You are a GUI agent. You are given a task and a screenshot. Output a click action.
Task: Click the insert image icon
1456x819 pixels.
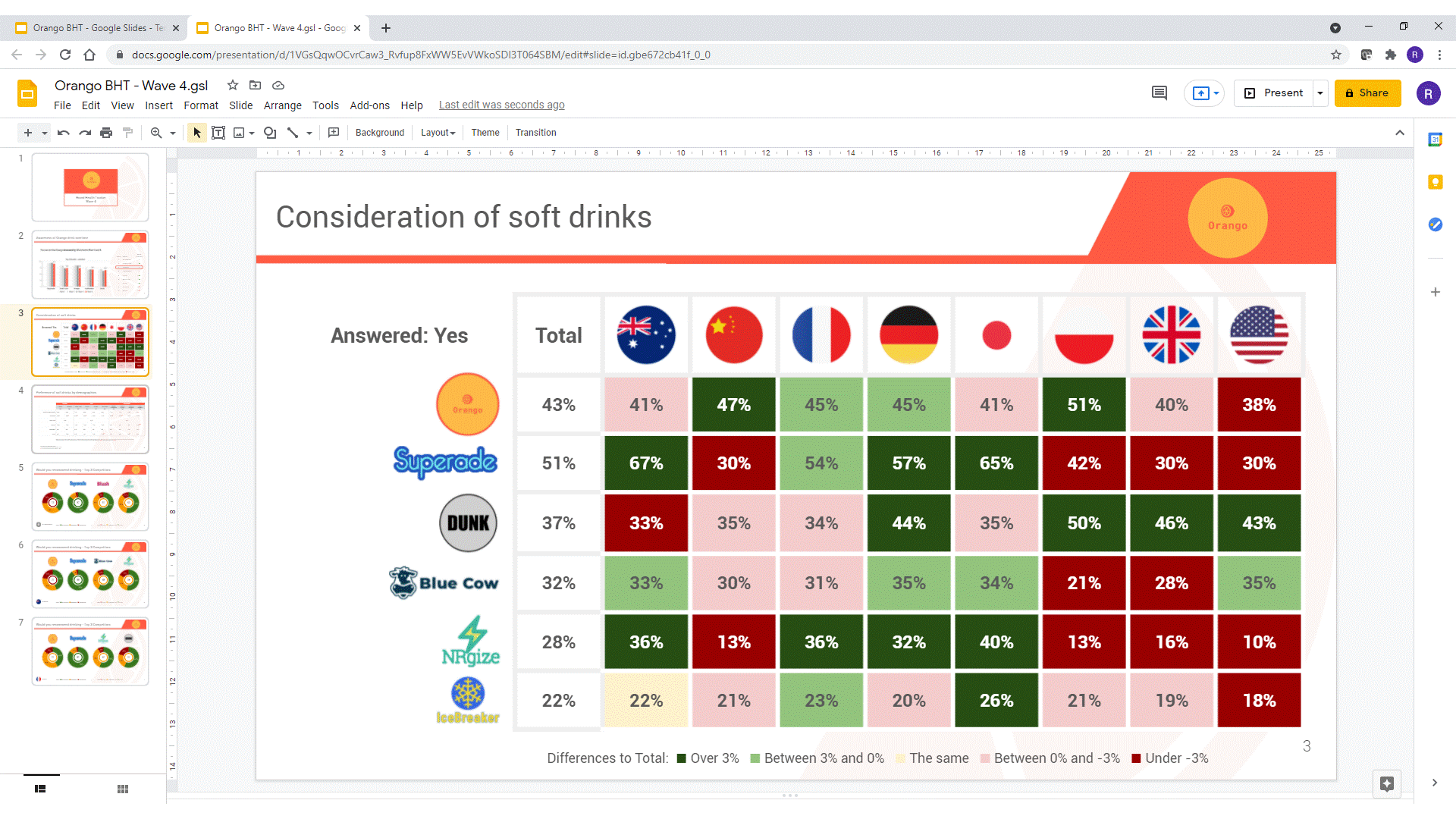click(x=239, y=133)
